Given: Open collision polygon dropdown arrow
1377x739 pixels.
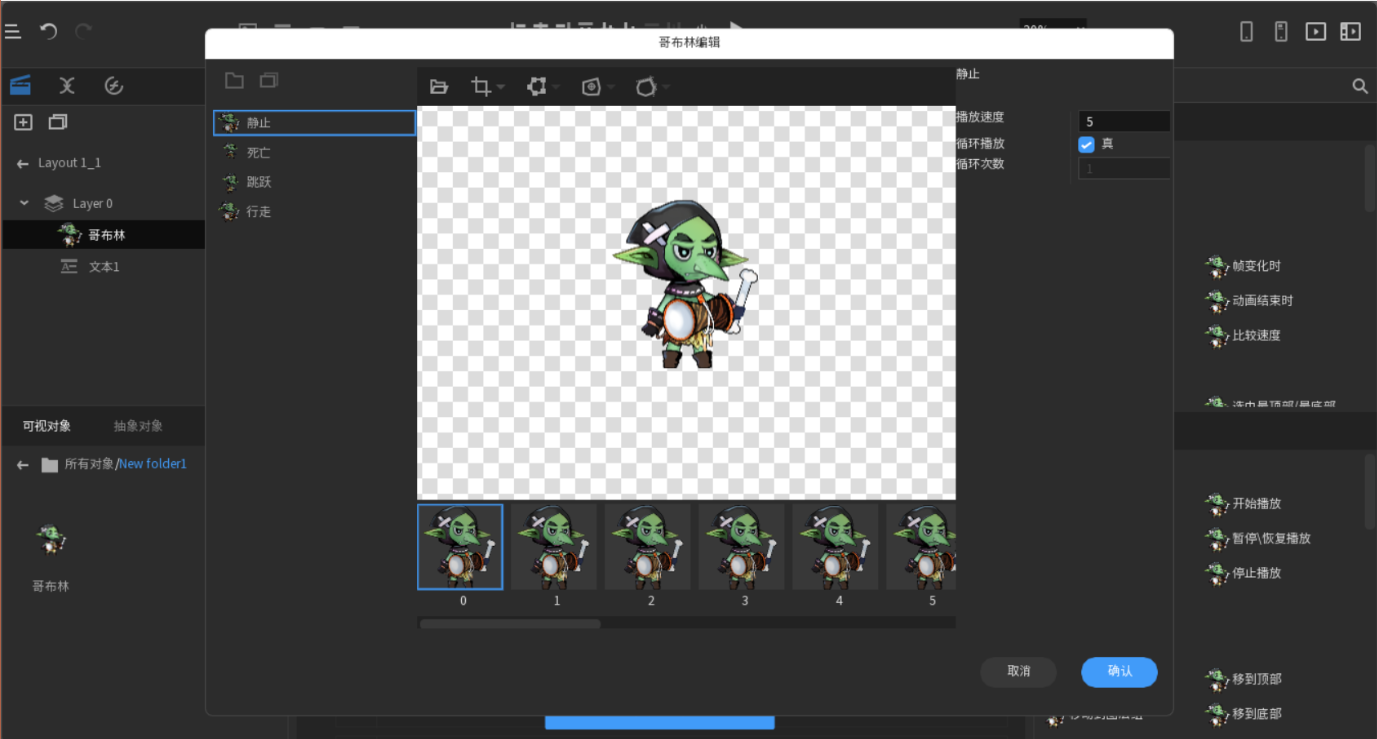Looking at the screenshot, I should [555, 88].
